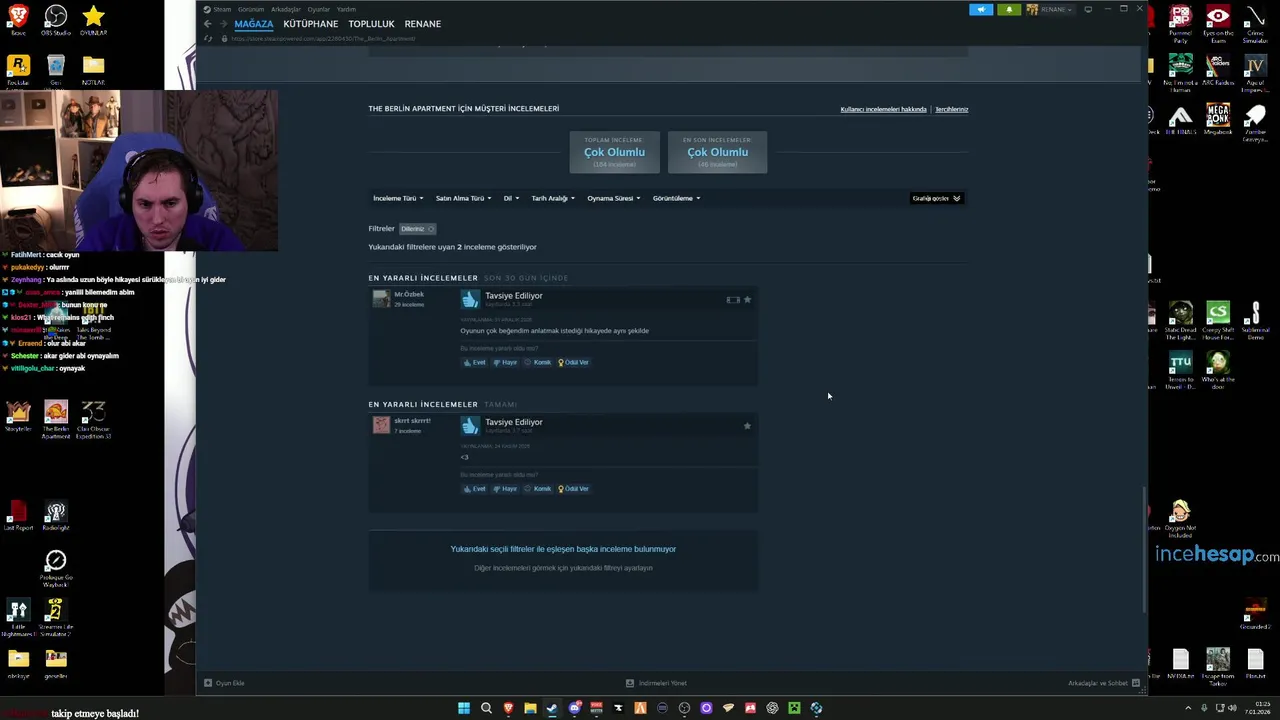Expand the 'Grafiği göster' chart toggle

(x=936, y=198)
